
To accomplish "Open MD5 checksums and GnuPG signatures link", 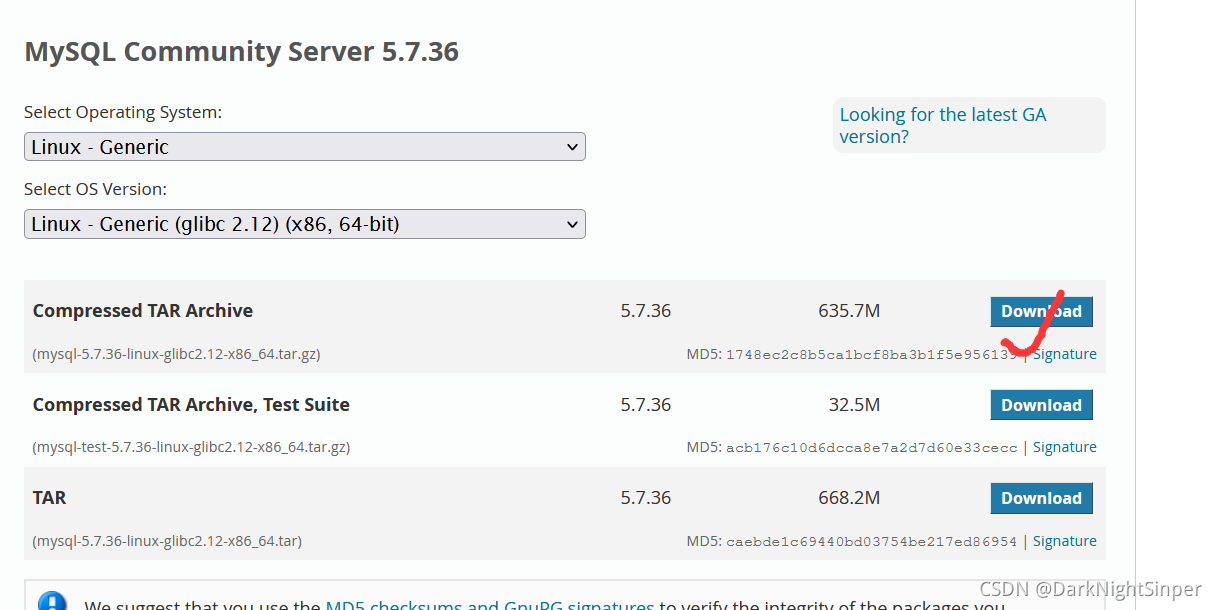I will coord(490,604).
